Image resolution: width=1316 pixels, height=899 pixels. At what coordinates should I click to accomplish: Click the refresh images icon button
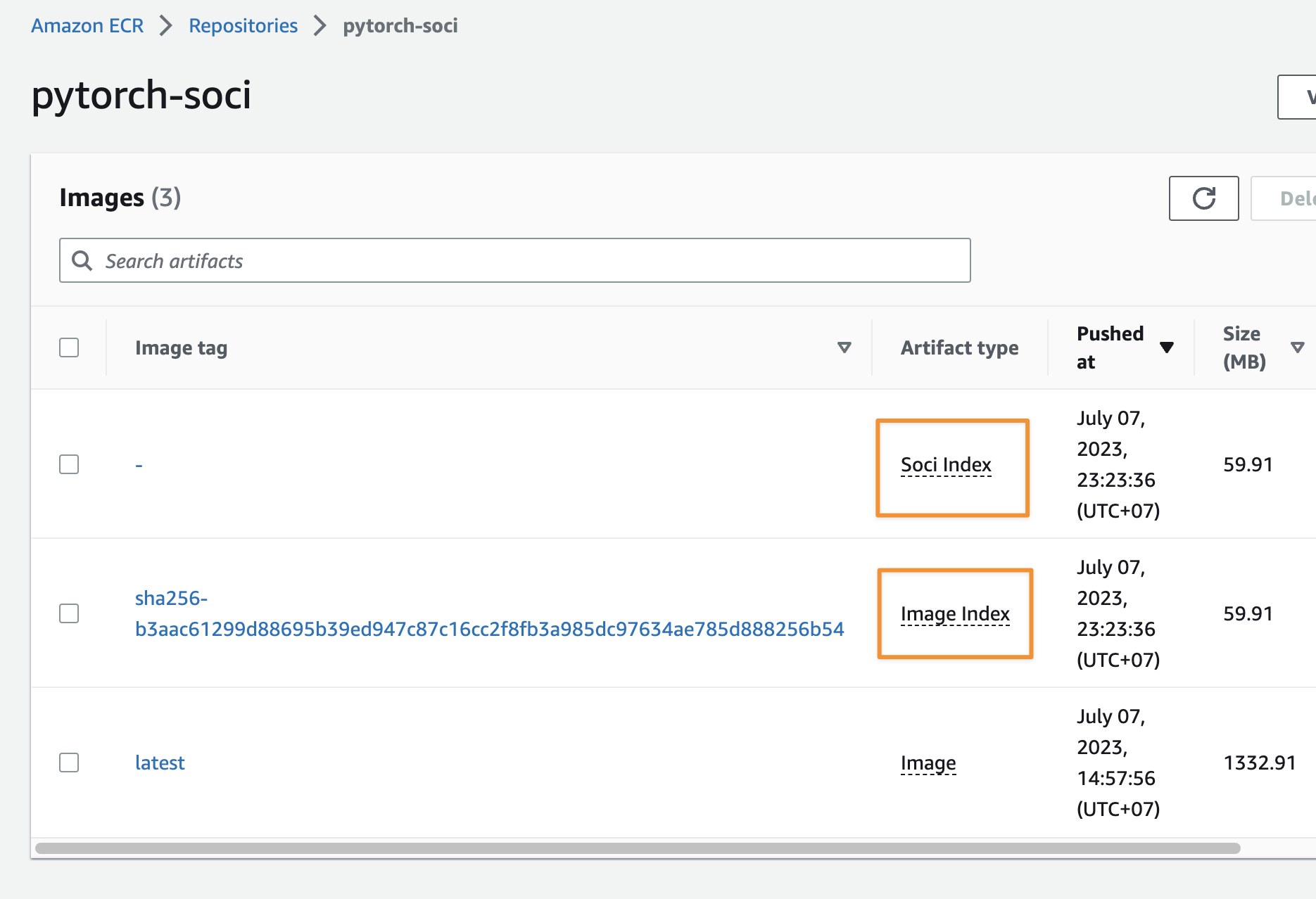[1203, 198]
